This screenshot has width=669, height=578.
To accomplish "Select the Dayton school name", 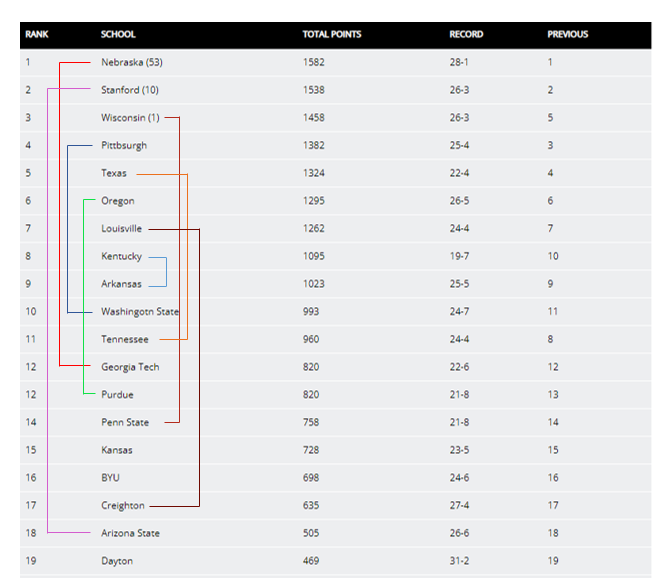I will pyautogui.click(x=117, y=561).
